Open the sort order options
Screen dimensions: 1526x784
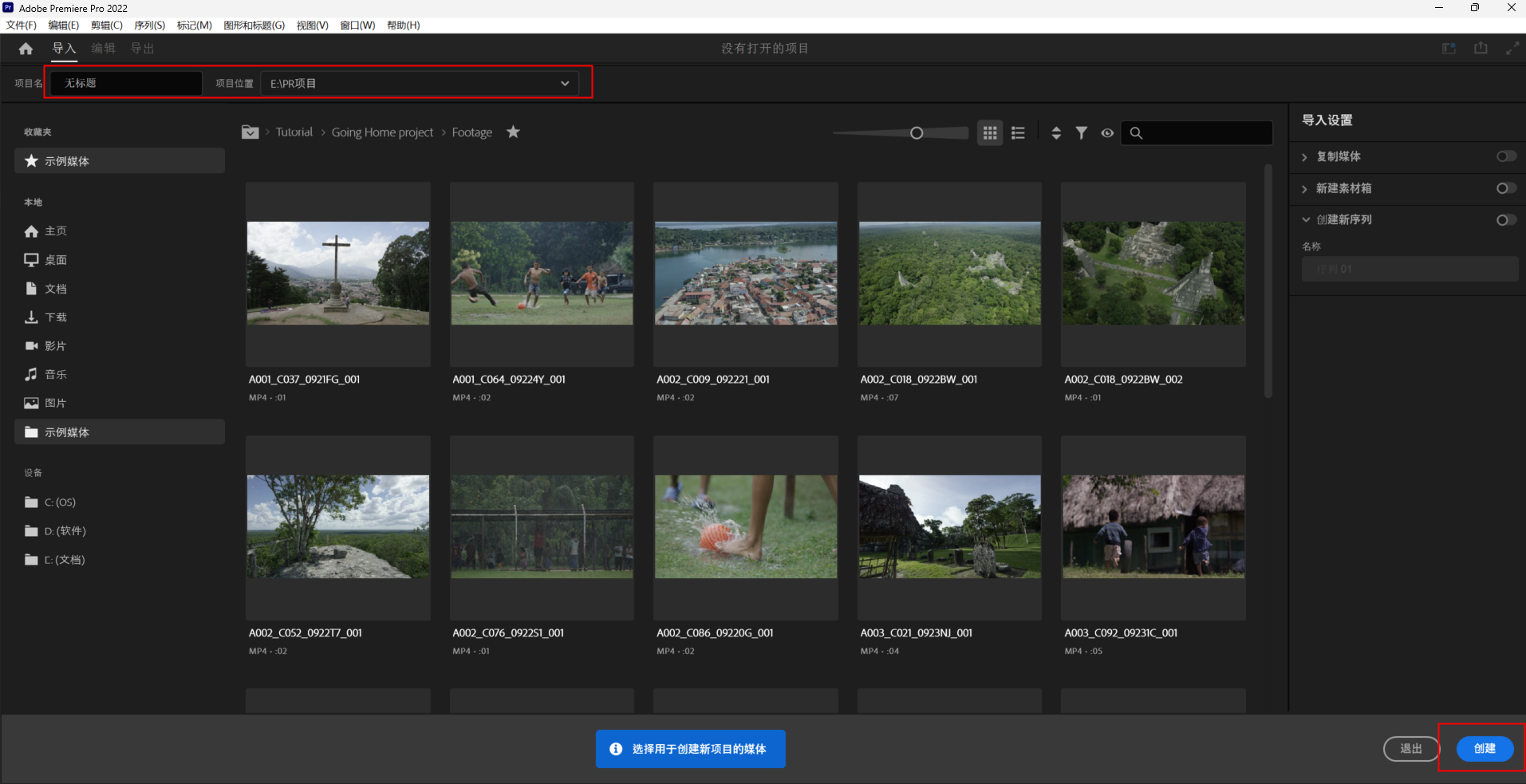tap(1056, 133)
